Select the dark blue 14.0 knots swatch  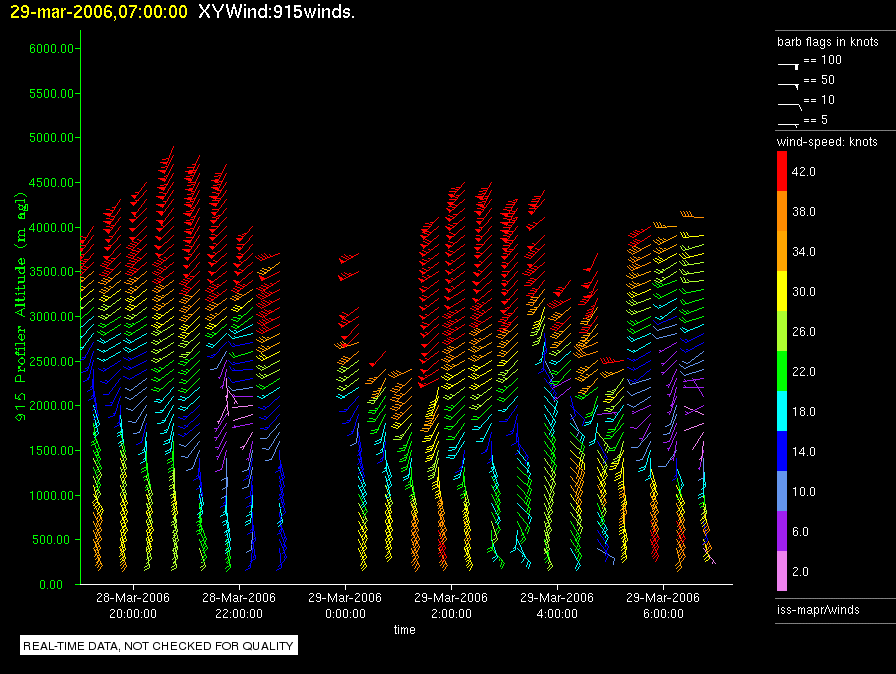(x=783, y=451)
